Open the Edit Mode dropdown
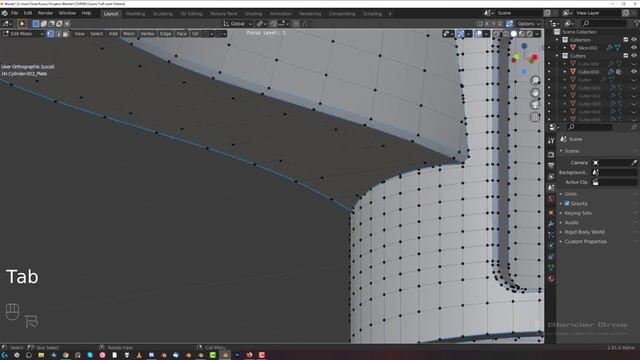Image resolution: width=640 pixels, height=360 pixels. [23, 34]
